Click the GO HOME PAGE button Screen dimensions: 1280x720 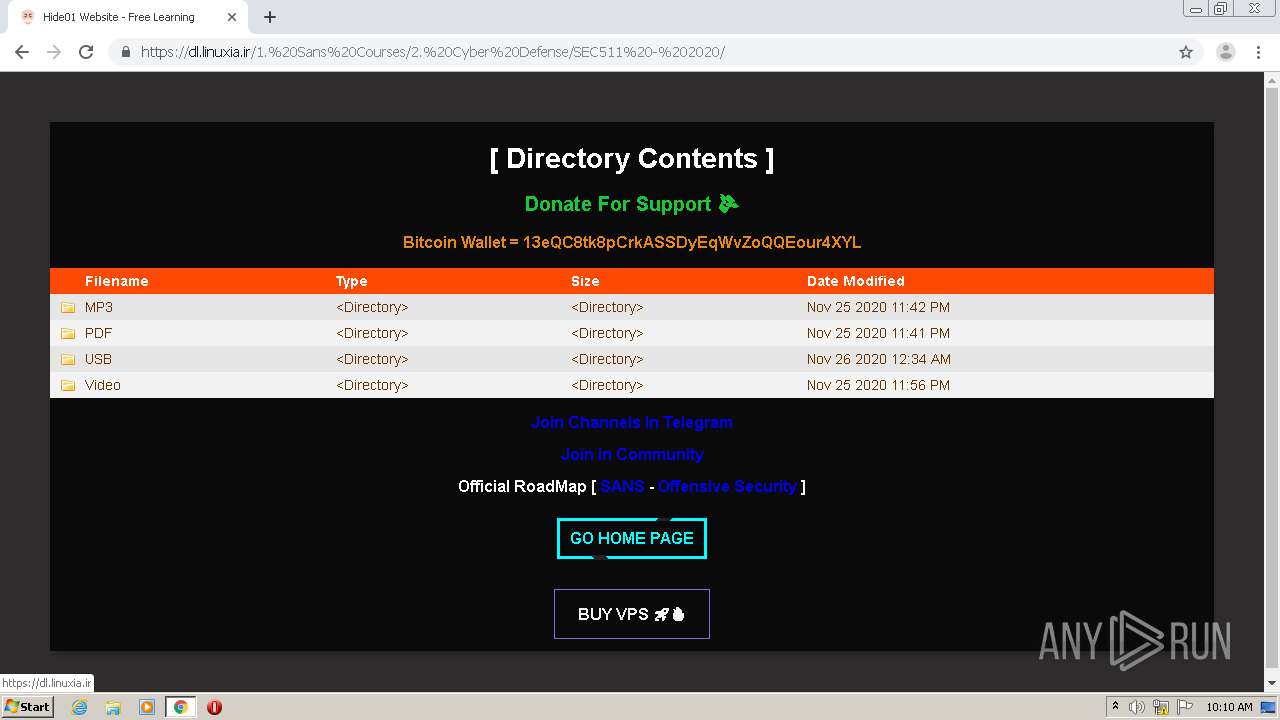click(632, 538)
